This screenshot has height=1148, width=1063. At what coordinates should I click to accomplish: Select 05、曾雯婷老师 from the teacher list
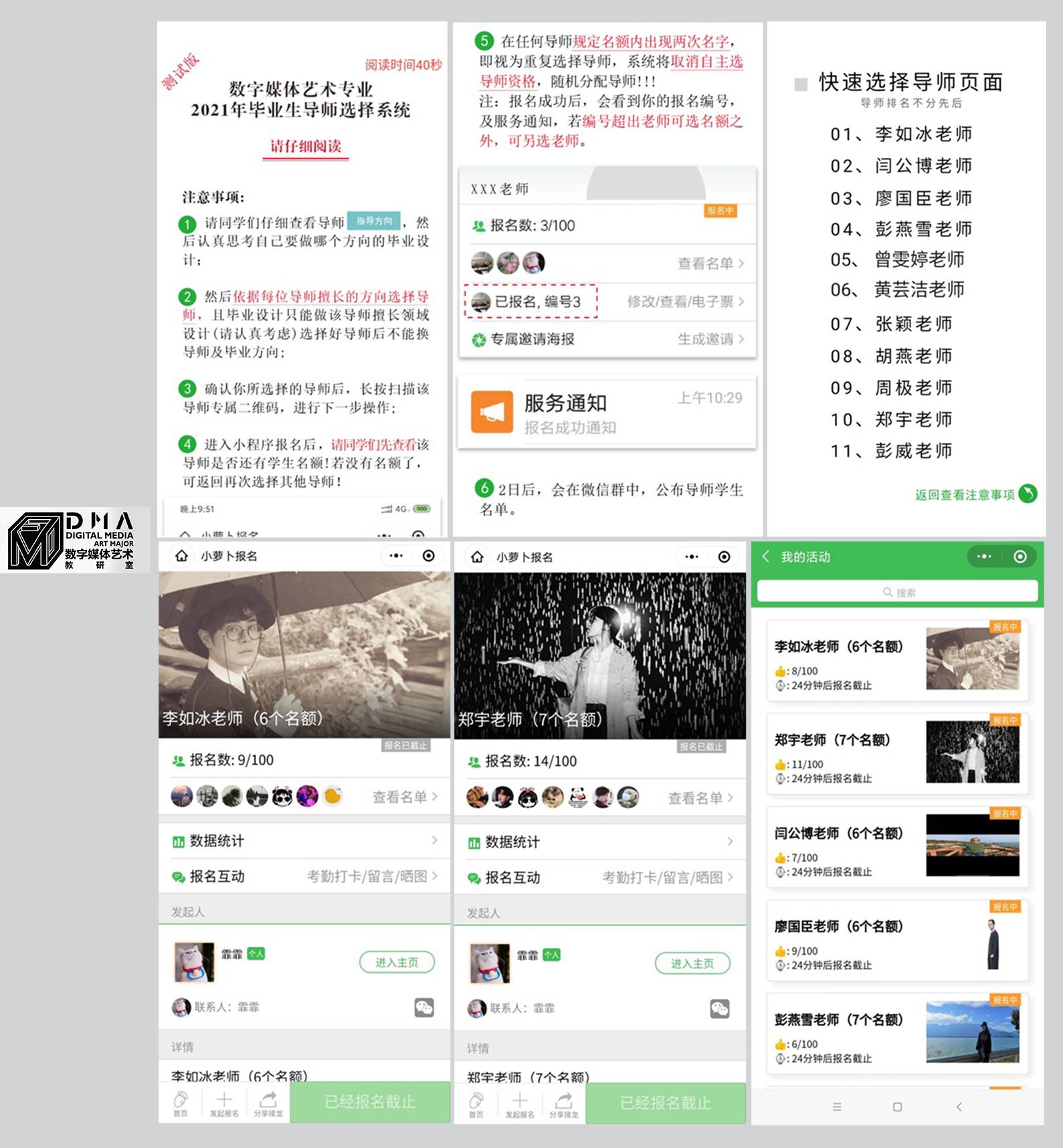898,260
